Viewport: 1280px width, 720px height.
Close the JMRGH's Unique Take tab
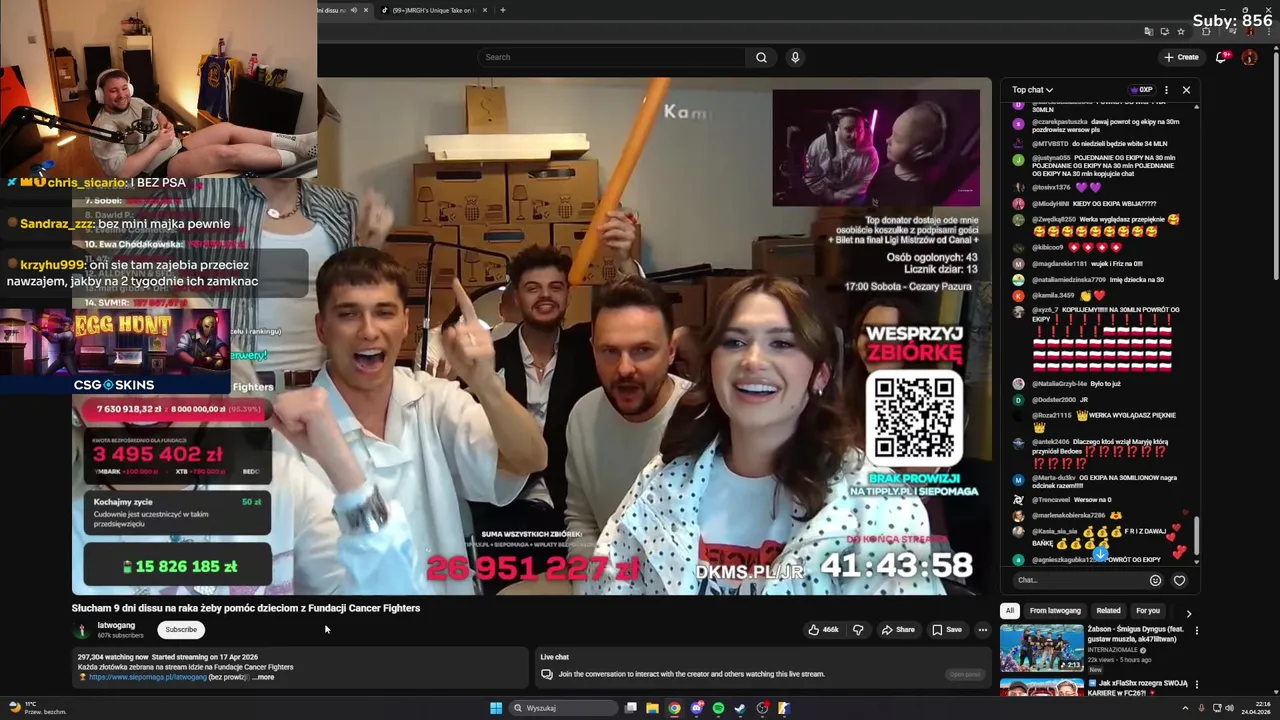click(485, 10)
